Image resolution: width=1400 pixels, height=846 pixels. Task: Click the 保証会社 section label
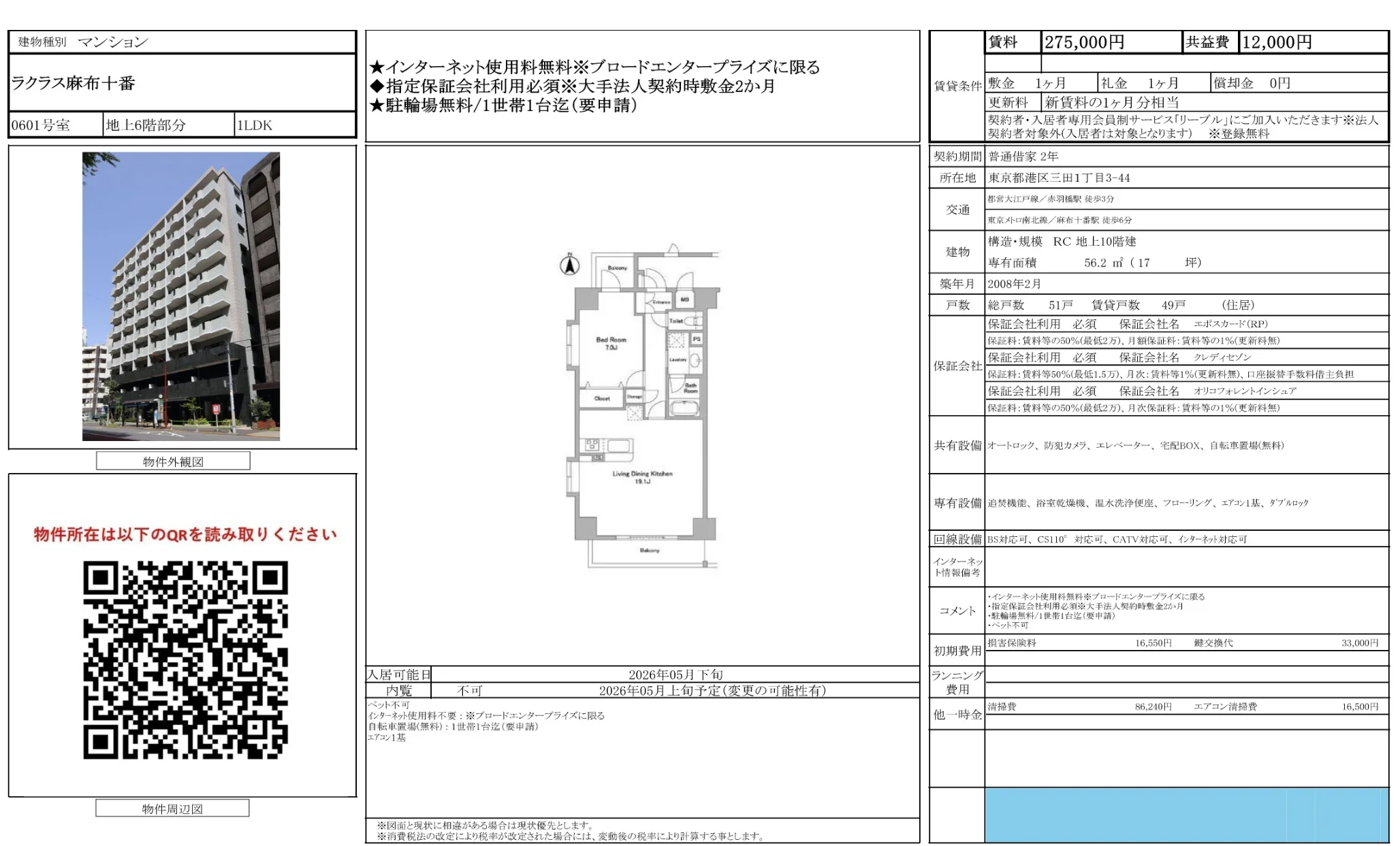[957, 366]
